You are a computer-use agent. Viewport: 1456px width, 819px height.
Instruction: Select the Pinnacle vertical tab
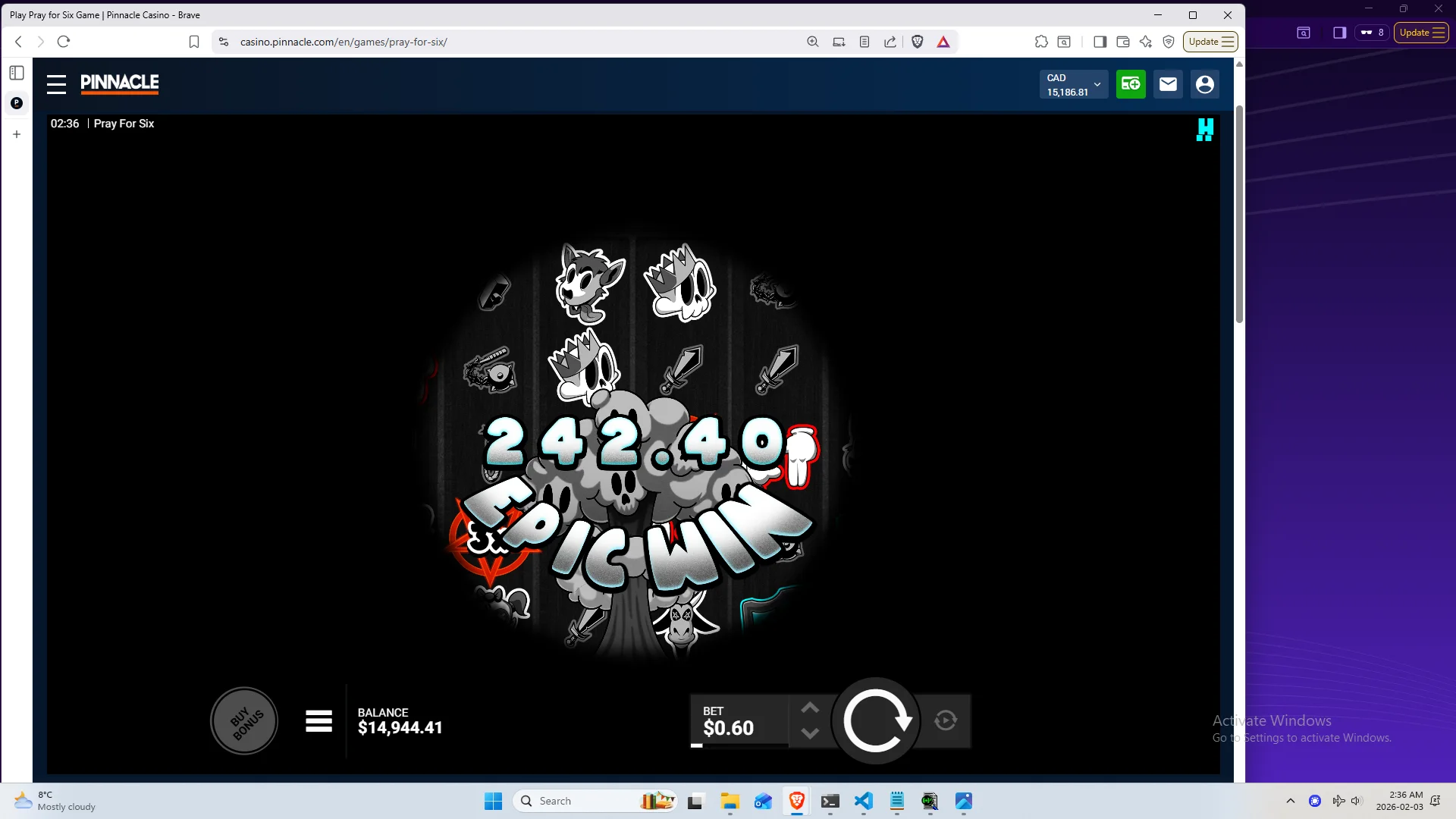(x=17, y=103)
